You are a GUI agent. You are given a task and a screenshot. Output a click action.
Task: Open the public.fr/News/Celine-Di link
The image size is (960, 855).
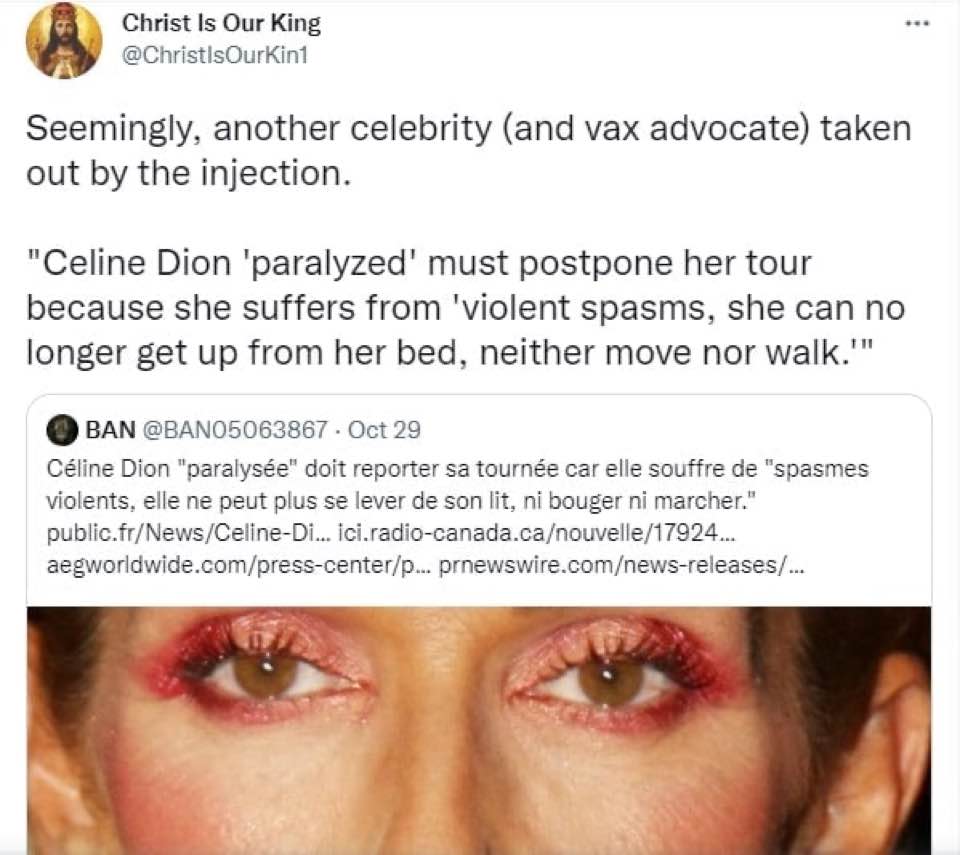[190, 533]
